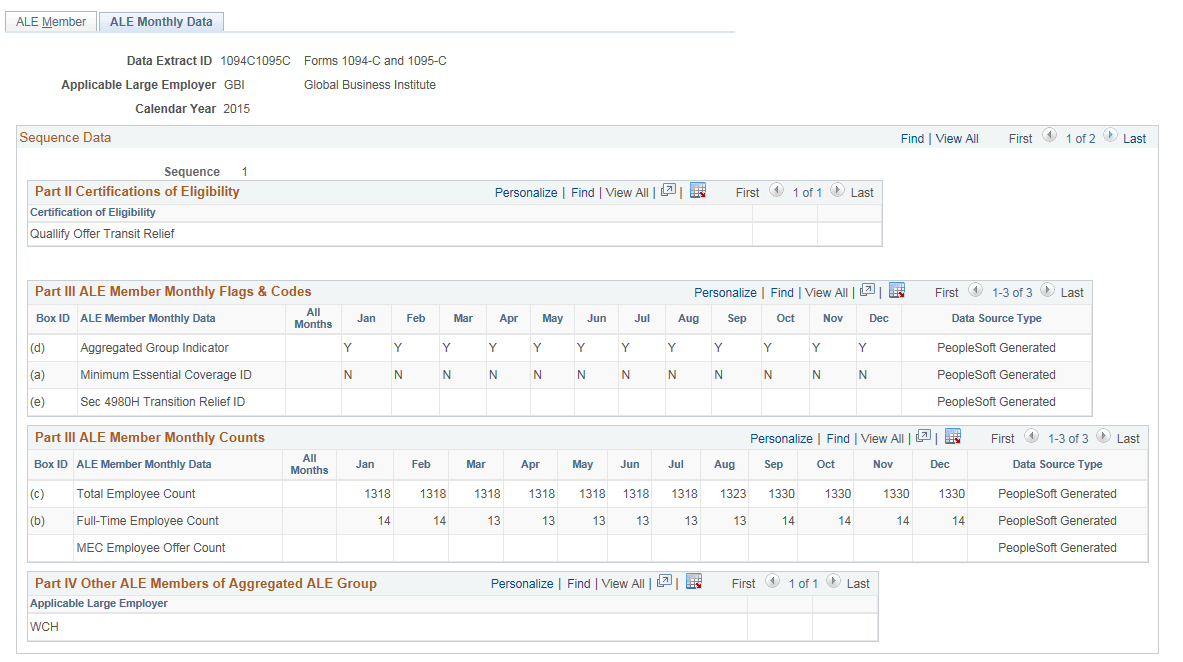Open Part II Certifications pop-out window
Screen dimensions: 1183x662
[668, 191]
